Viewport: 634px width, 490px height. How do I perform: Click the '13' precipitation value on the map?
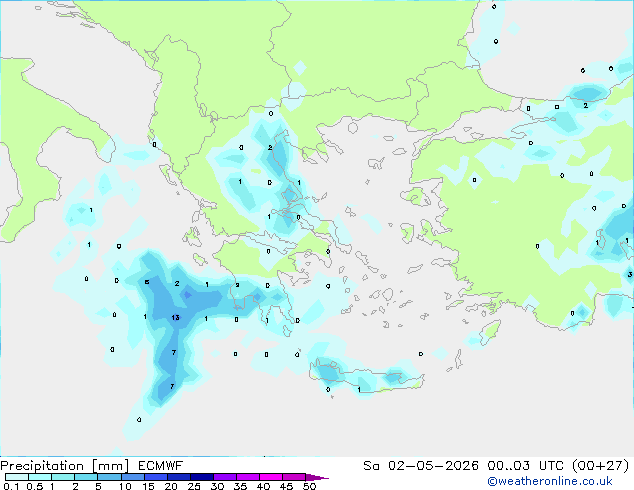[175, 317]
